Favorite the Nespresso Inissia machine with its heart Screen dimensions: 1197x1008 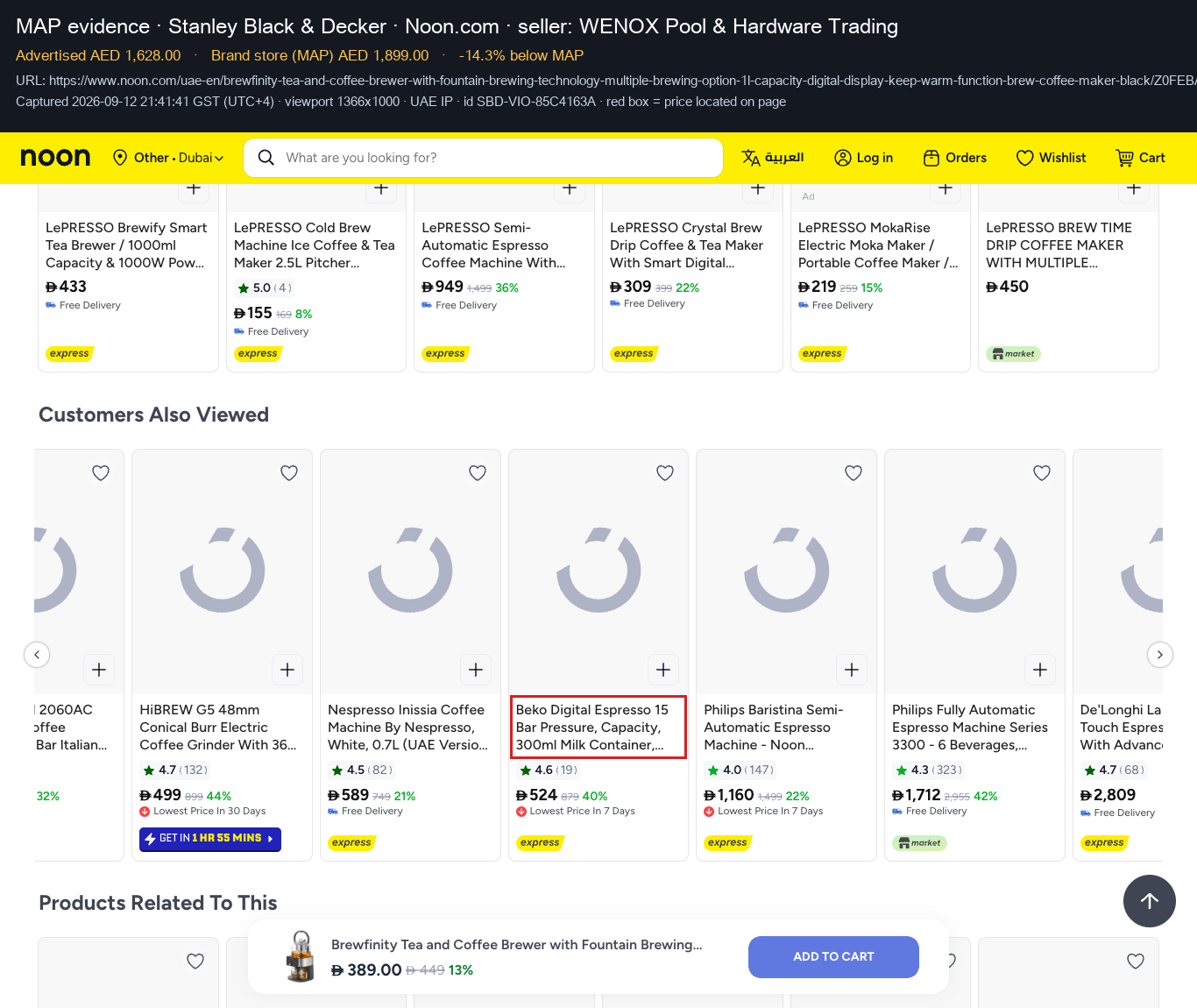click(478, 473)
